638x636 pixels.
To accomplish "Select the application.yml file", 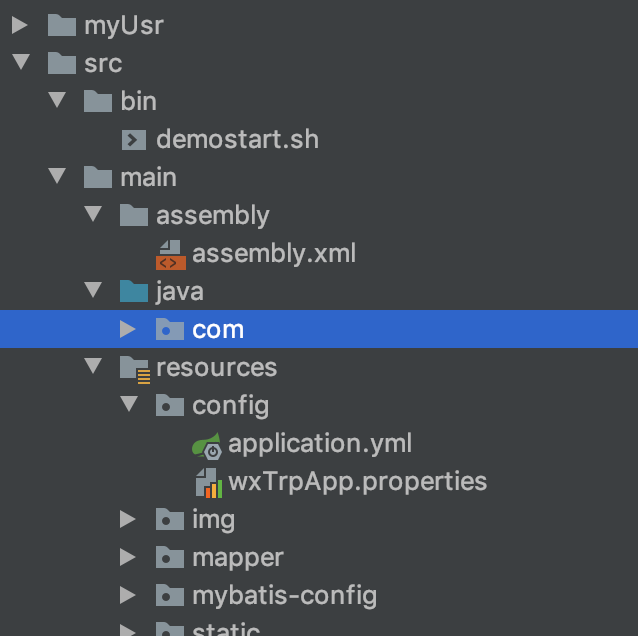I will pyautogui.click(x=320, y=443).
